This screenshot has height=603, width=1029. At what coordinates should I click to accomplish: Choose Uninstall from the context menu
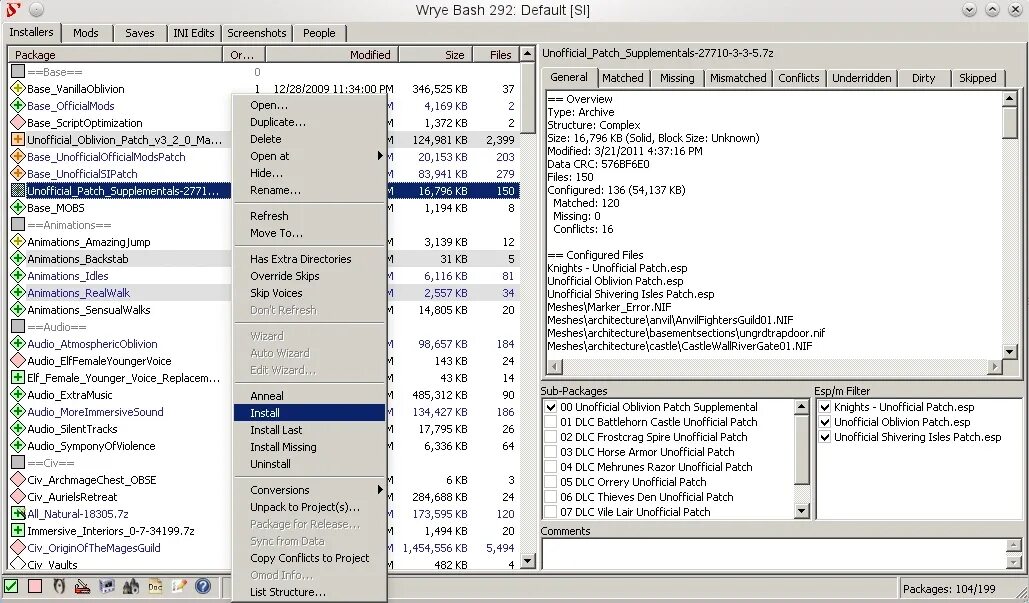click(309, 464)
